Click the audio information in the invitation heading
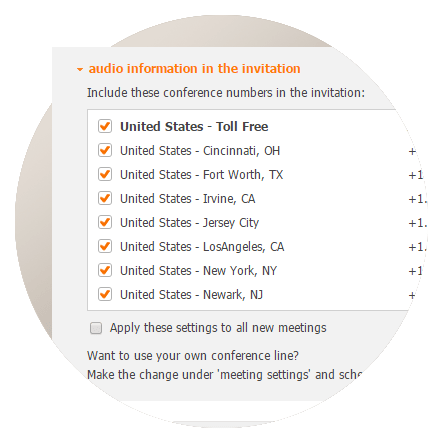The image size is (443, 443). tap(194, 69)
